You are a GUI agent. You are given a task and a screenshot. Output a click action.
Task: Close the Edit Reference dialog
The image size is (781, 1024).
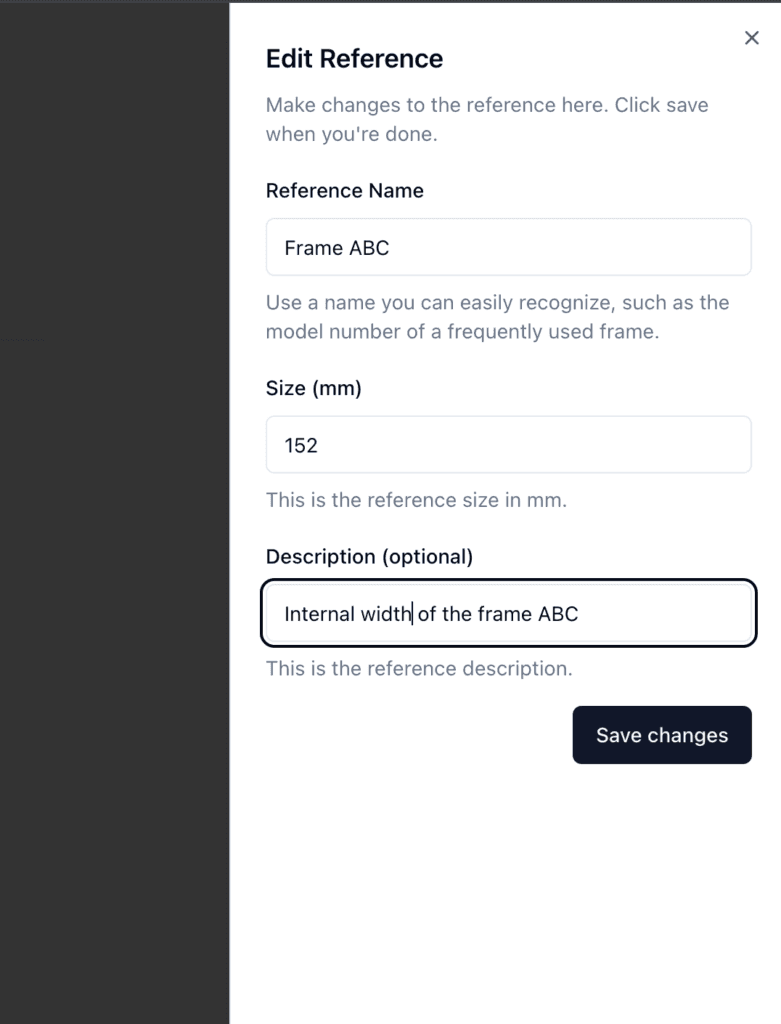tap(752, 37)
